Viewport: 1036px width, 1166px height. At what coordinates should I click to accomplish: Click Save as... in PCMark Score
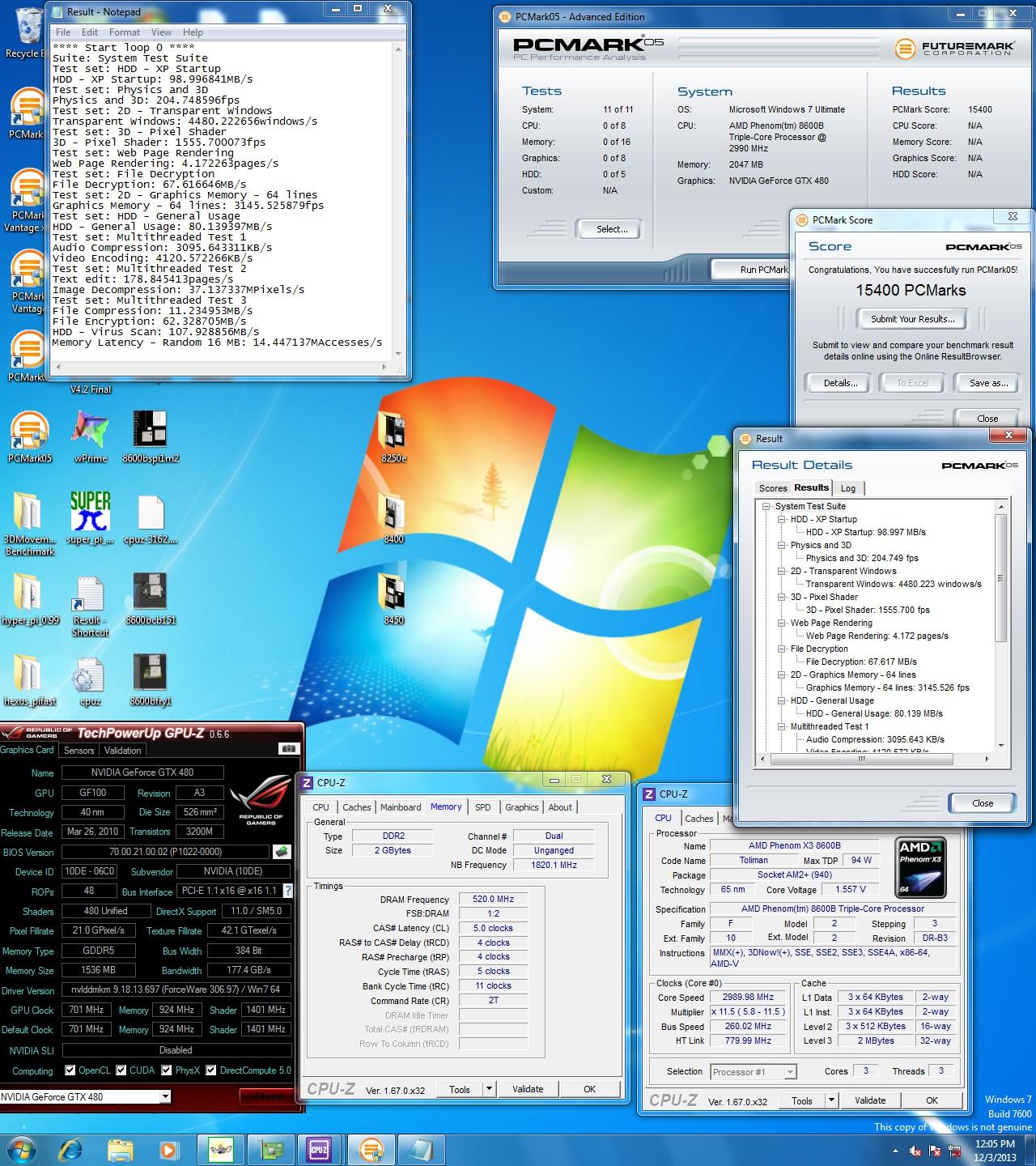pyautogui.click(x=988, y=383)
